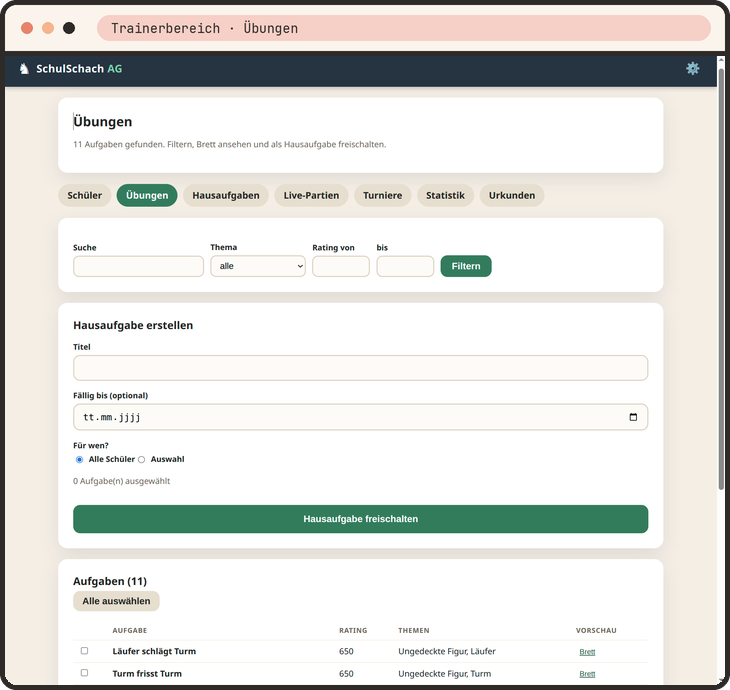This screenshot has height=690, width=730.
Task: Click the Alle auswählen button
Action: click(x=116, y=601)
